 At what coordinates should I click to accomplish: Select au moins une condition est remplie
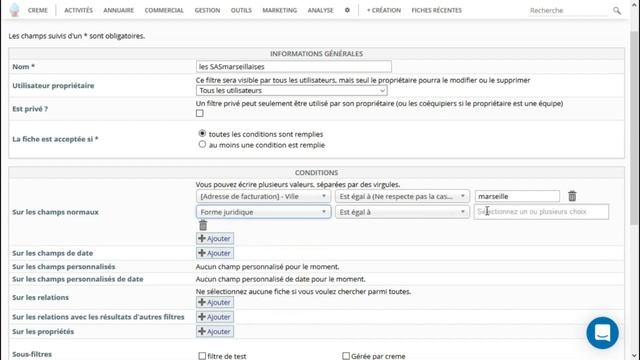(x=202, y=144)
